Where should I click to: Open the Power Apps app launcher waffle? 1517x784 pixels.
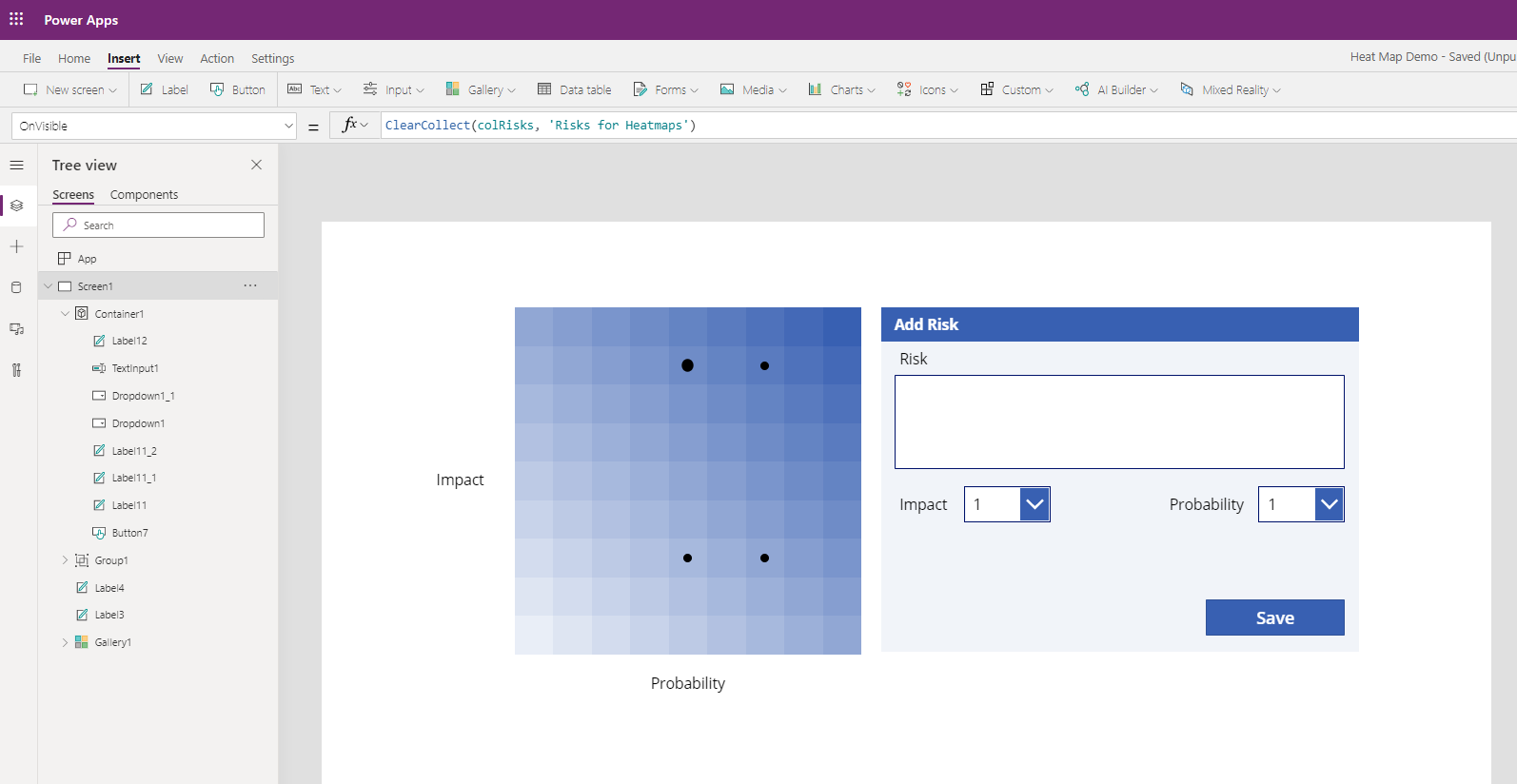pos(16,19)
